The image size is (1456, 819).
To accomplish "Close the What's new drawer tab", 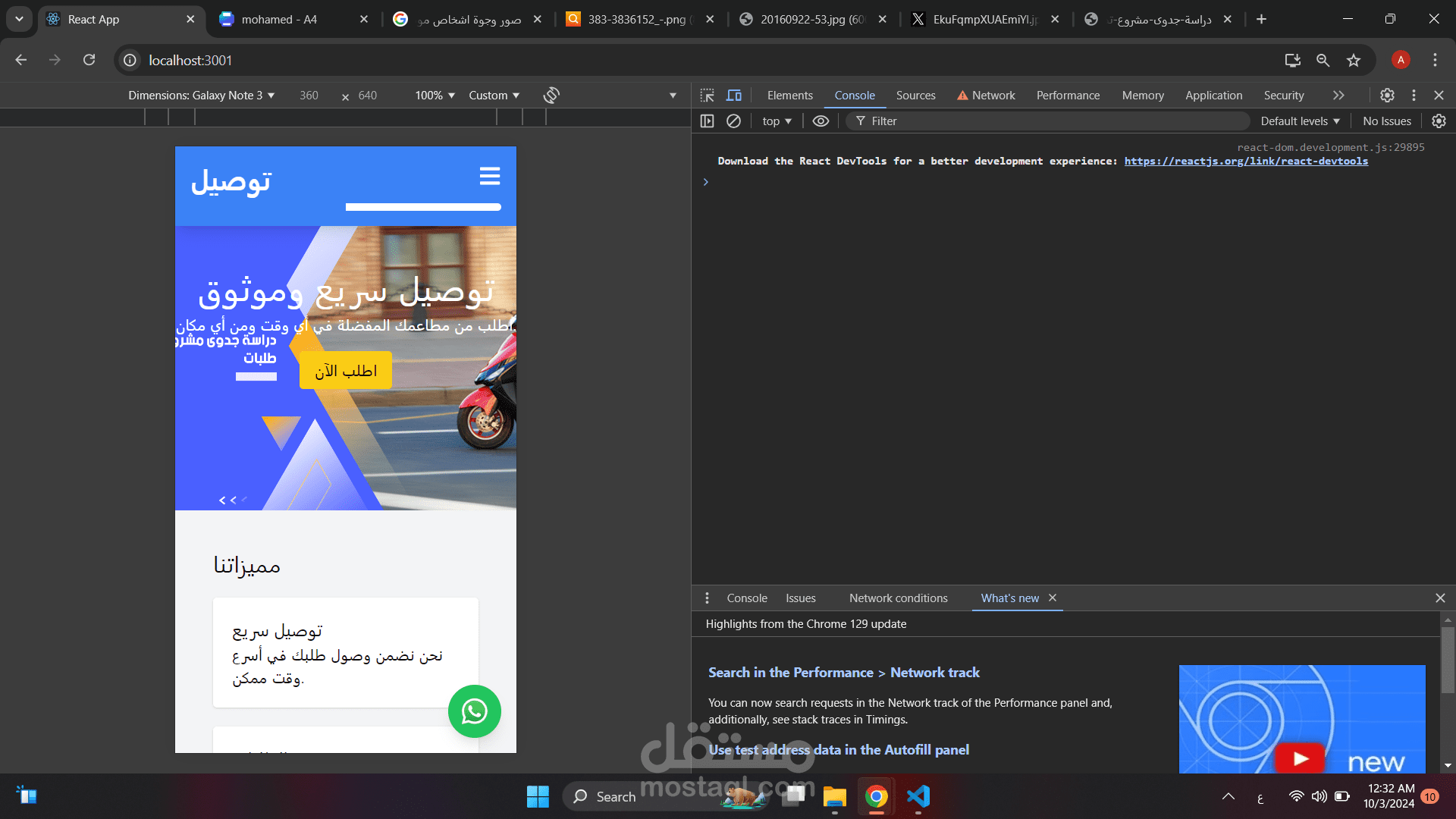I will (1053, 598).
